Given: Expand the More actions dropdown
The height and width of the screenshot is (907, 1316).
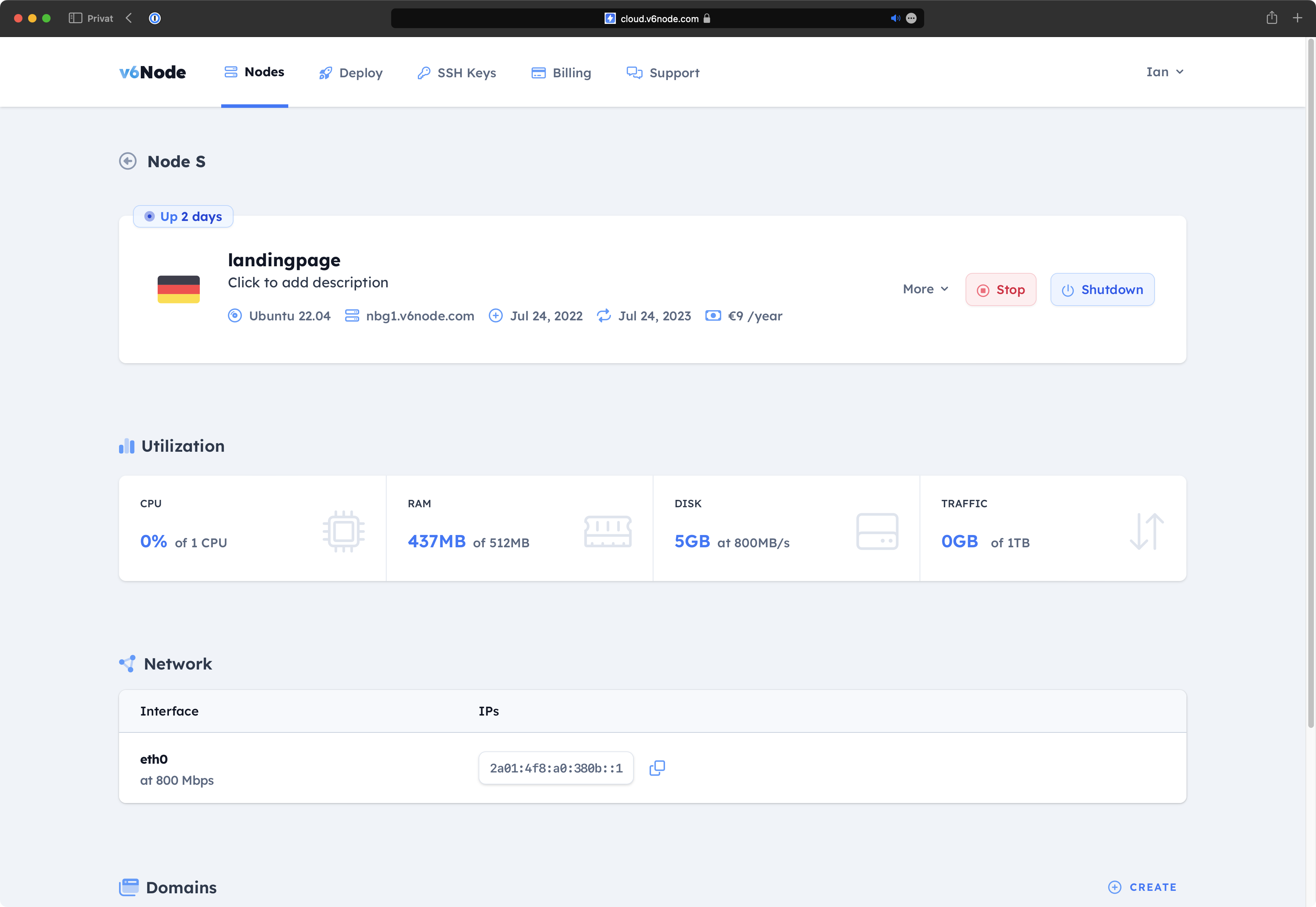Looking at the screenshot, I should [925, 289].
